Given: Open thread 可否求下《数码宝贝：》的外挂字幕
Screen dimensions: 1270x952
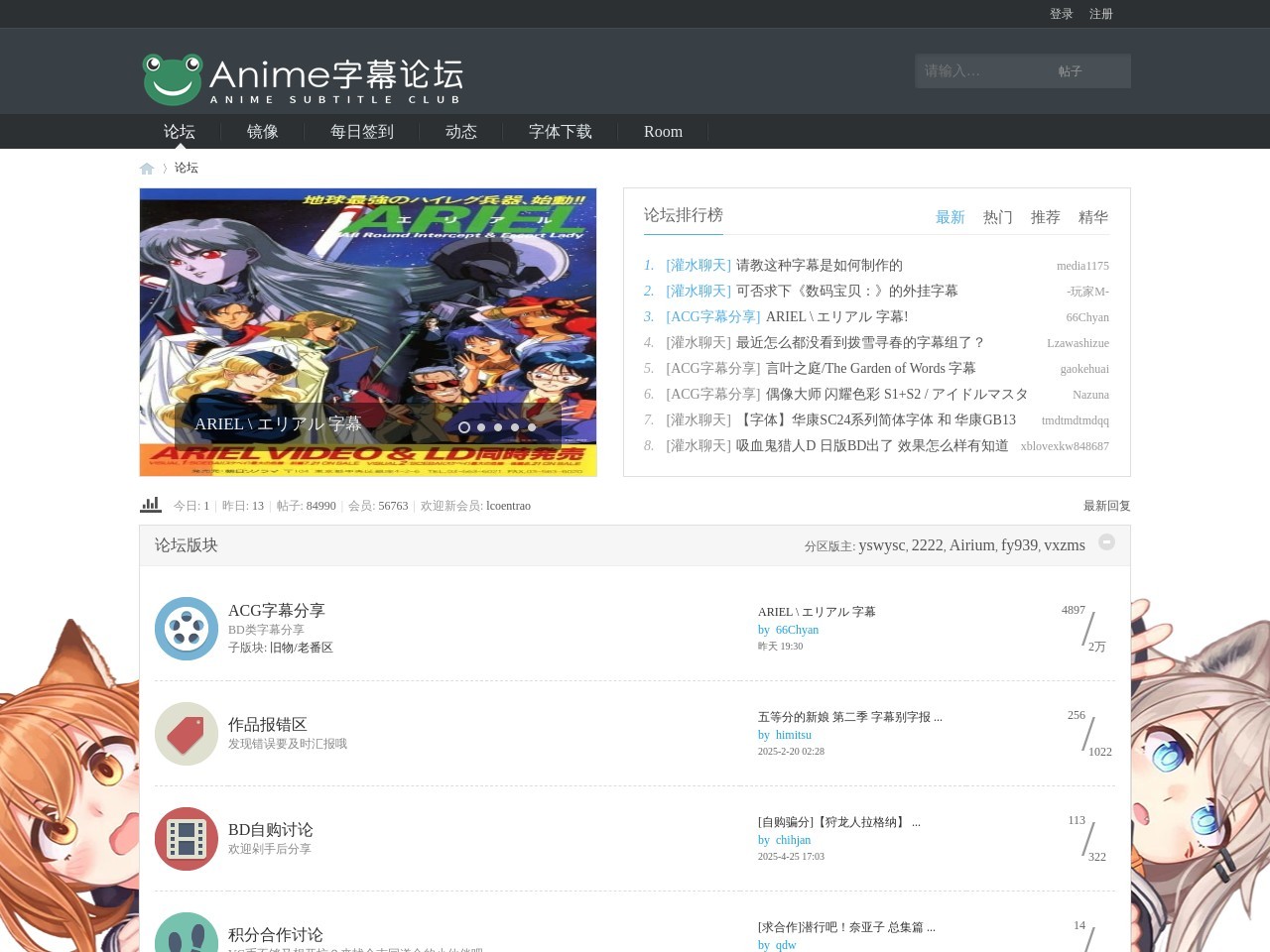Looking at the screenshot, I should (x=847, y=291).
